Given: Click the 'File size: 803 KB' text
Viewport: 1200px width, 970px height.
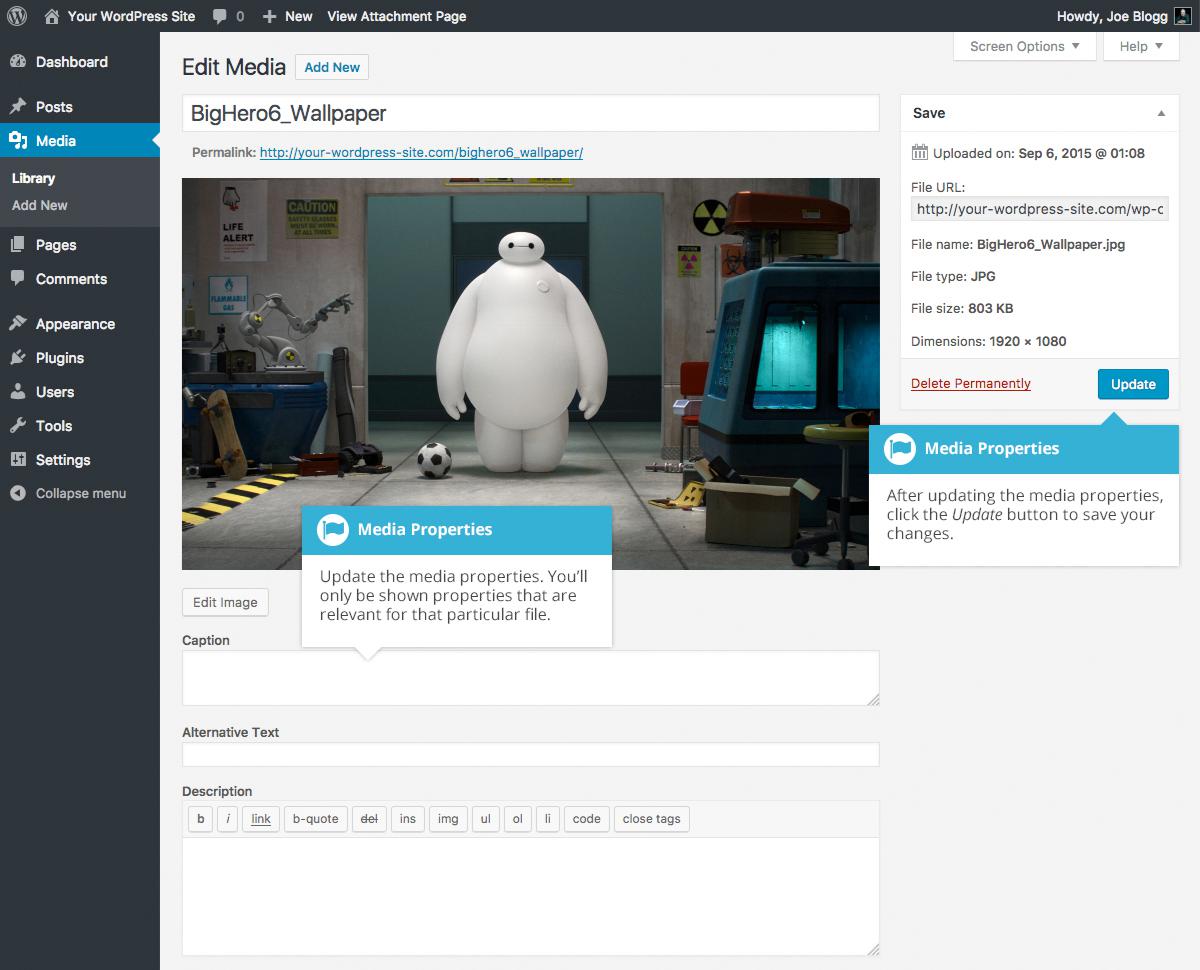Looking at the screenshot, I should point(962,309).
